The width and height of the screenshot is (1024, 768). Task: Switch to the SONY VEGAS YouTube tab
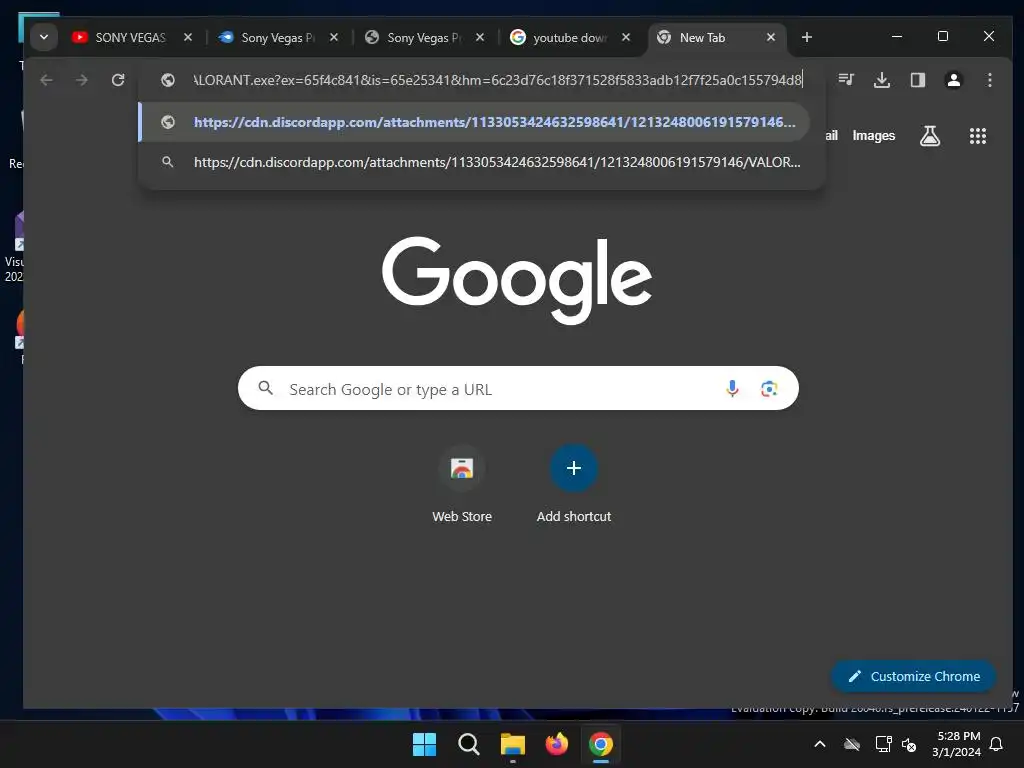pyautogui.click(x=122, y=37)
